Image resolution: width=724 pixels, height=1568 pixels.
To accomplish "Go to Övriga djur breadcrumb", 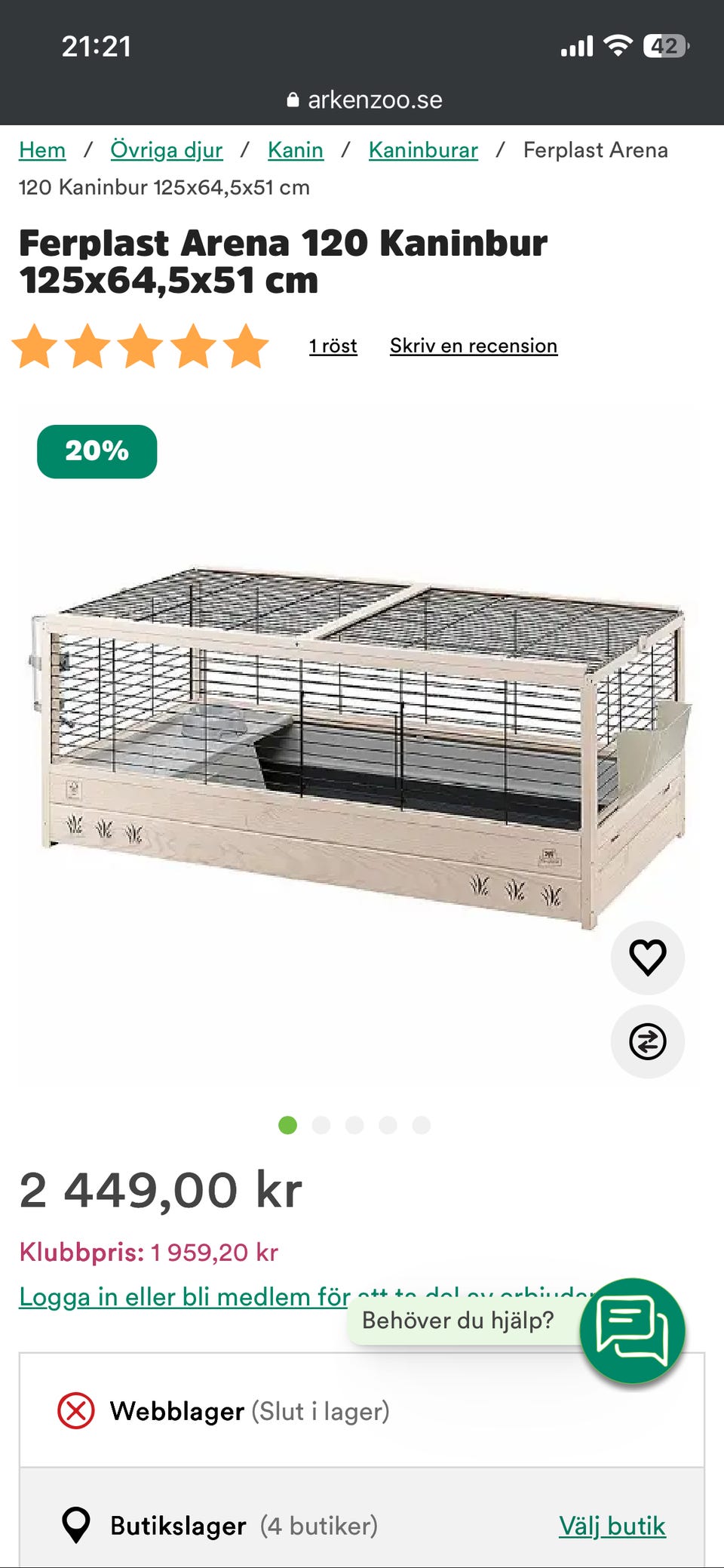I will (x=167, y=150).
